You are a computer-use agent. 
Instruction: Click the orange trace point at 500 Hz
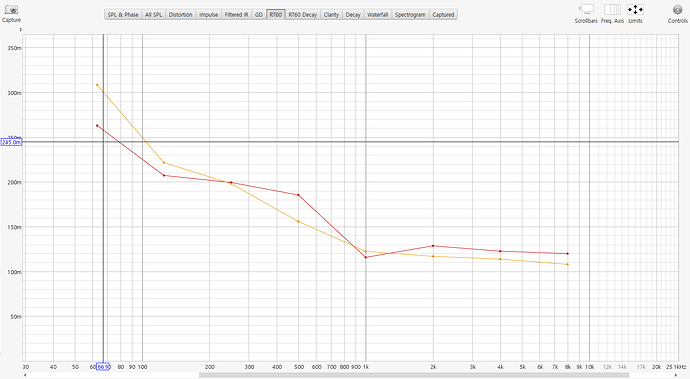(x=298, y=221)
